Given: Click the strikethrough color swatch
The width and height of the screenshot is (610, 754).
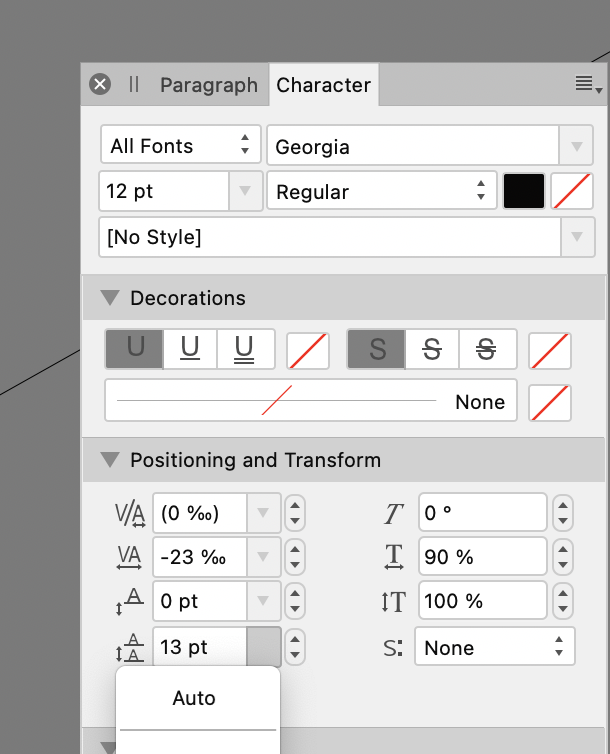Looking at the screenshot, I should pyautogui.click(x=550, y=351).
